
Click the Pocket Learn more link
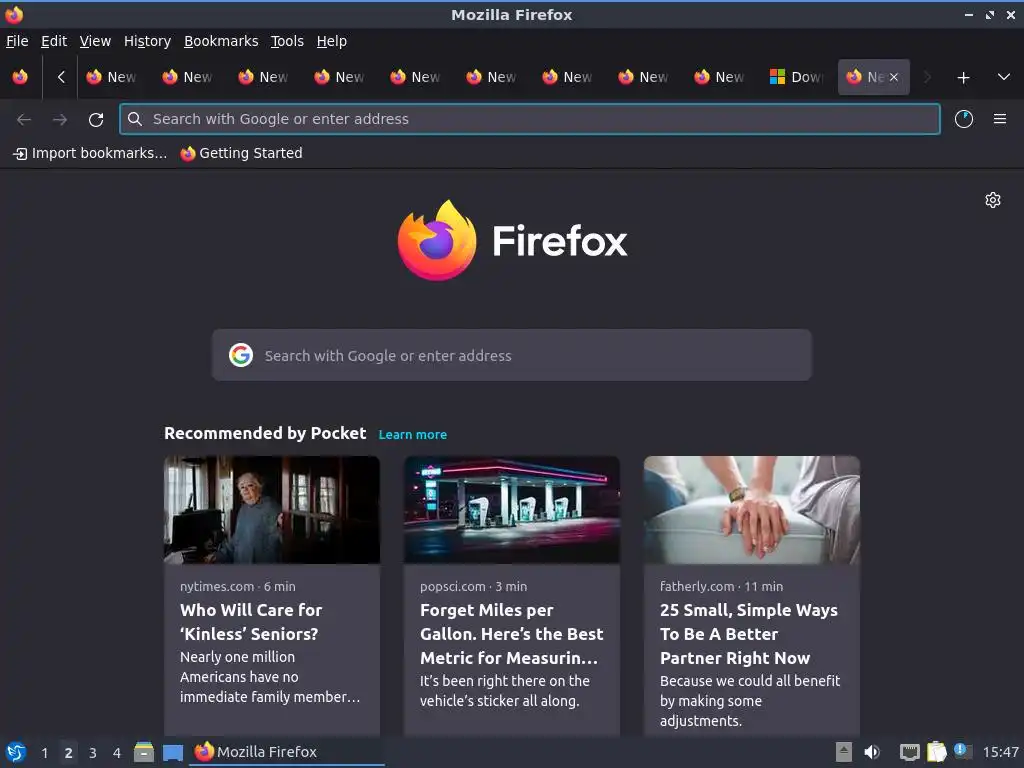click(x=413, y=434)
